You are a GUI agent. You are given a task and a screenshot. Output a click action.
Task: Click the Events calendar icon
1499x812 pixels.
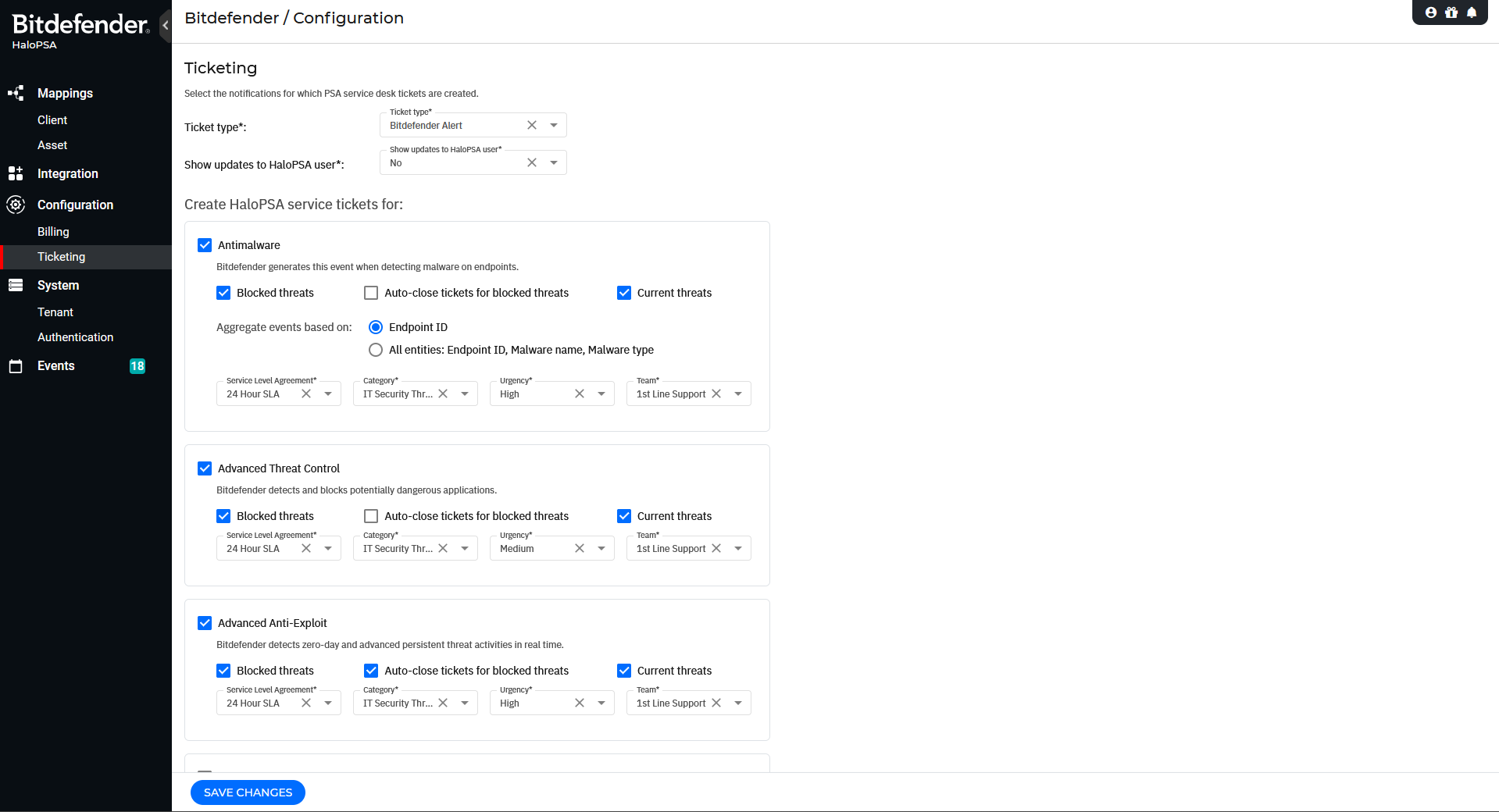16,366
